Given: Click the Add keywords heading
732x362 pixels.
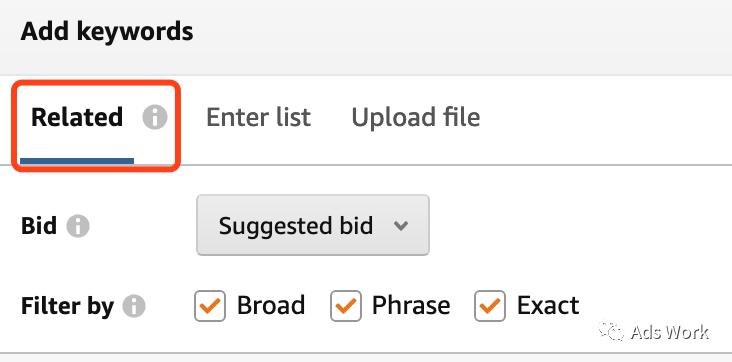Looking at the screenshot, I should point(107,32).
